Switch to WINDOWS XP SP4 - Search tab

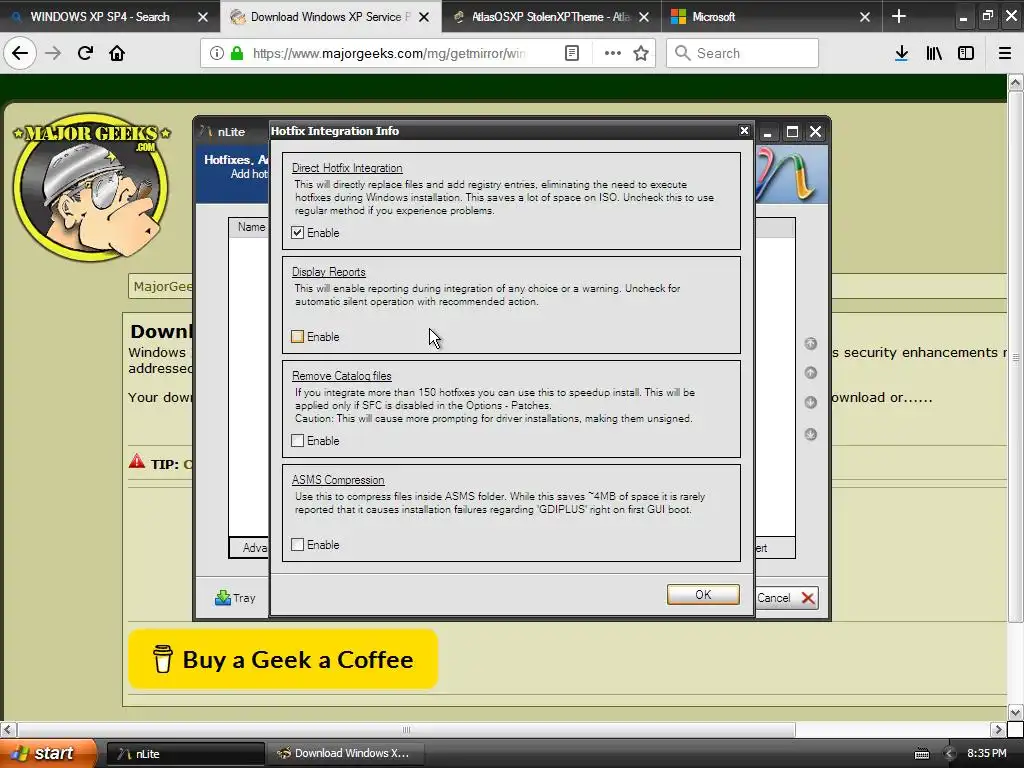(100, 17)
